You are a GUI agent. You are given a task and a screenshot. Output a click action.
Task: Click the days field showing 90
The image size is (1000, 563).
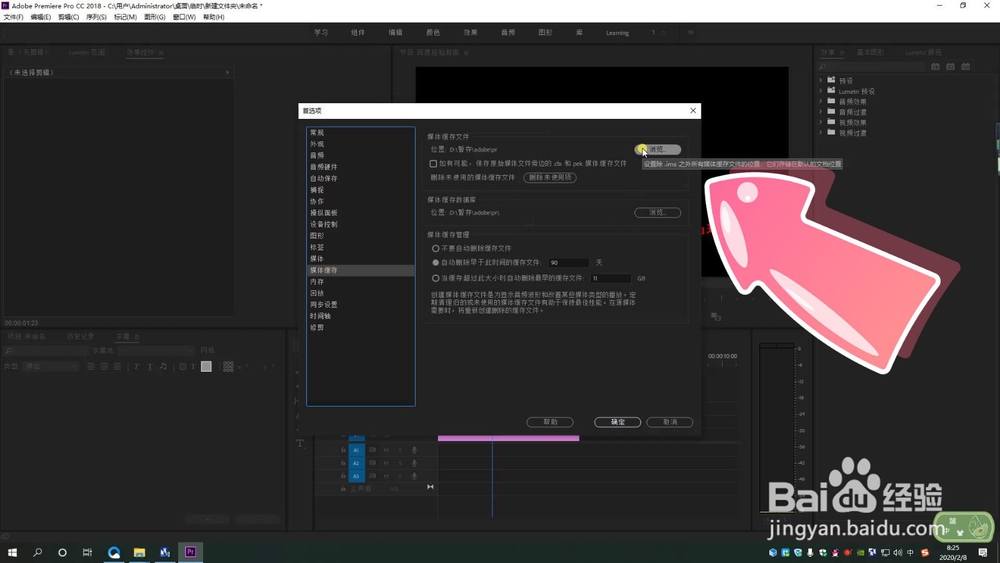[x=569, y=263]
